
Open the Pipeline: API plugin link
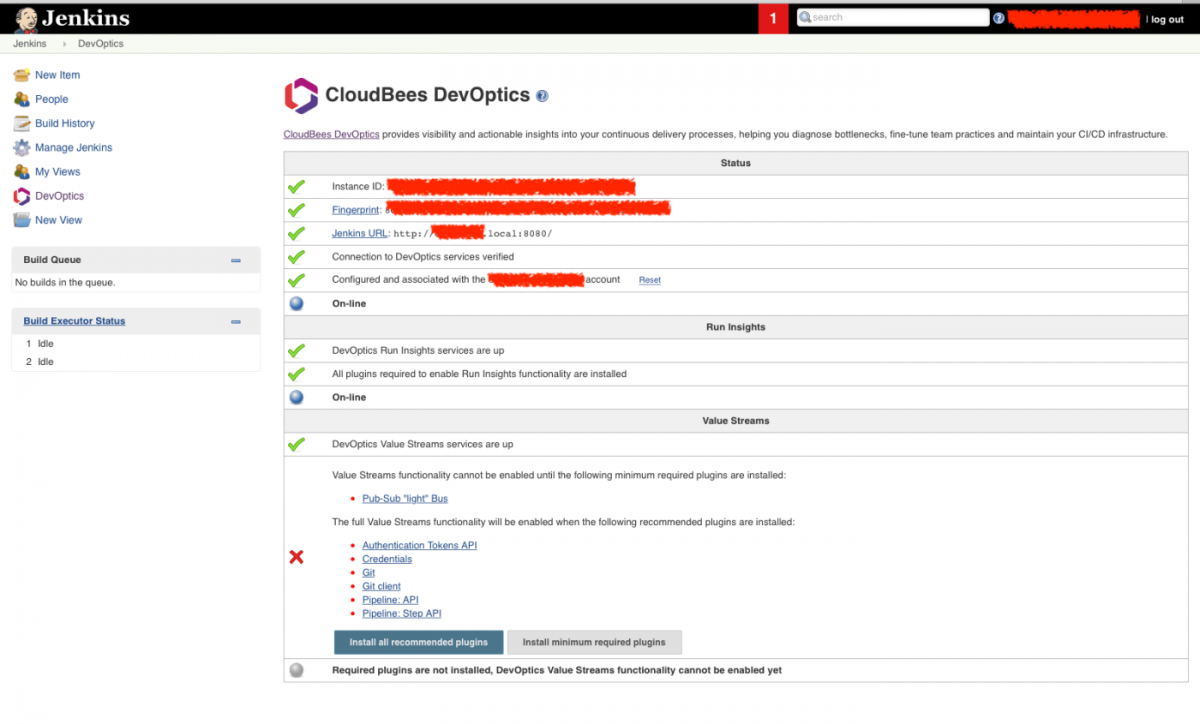390,600
